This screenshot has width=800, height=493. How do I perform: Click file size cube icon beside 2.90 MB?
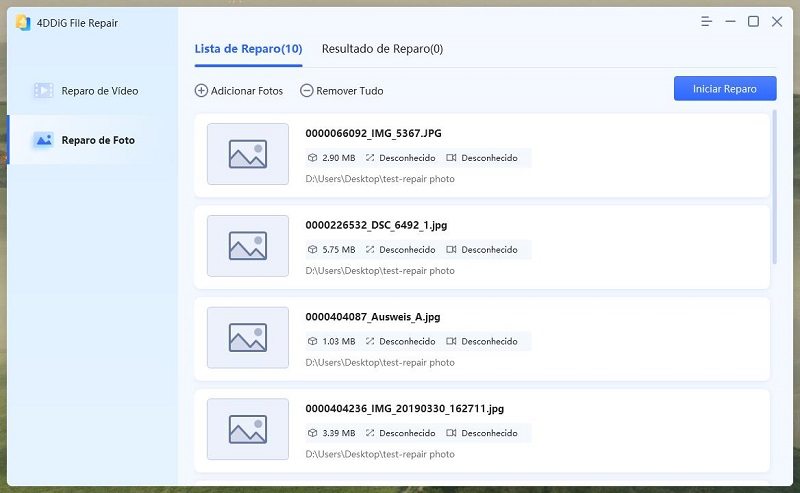(312, 158)
